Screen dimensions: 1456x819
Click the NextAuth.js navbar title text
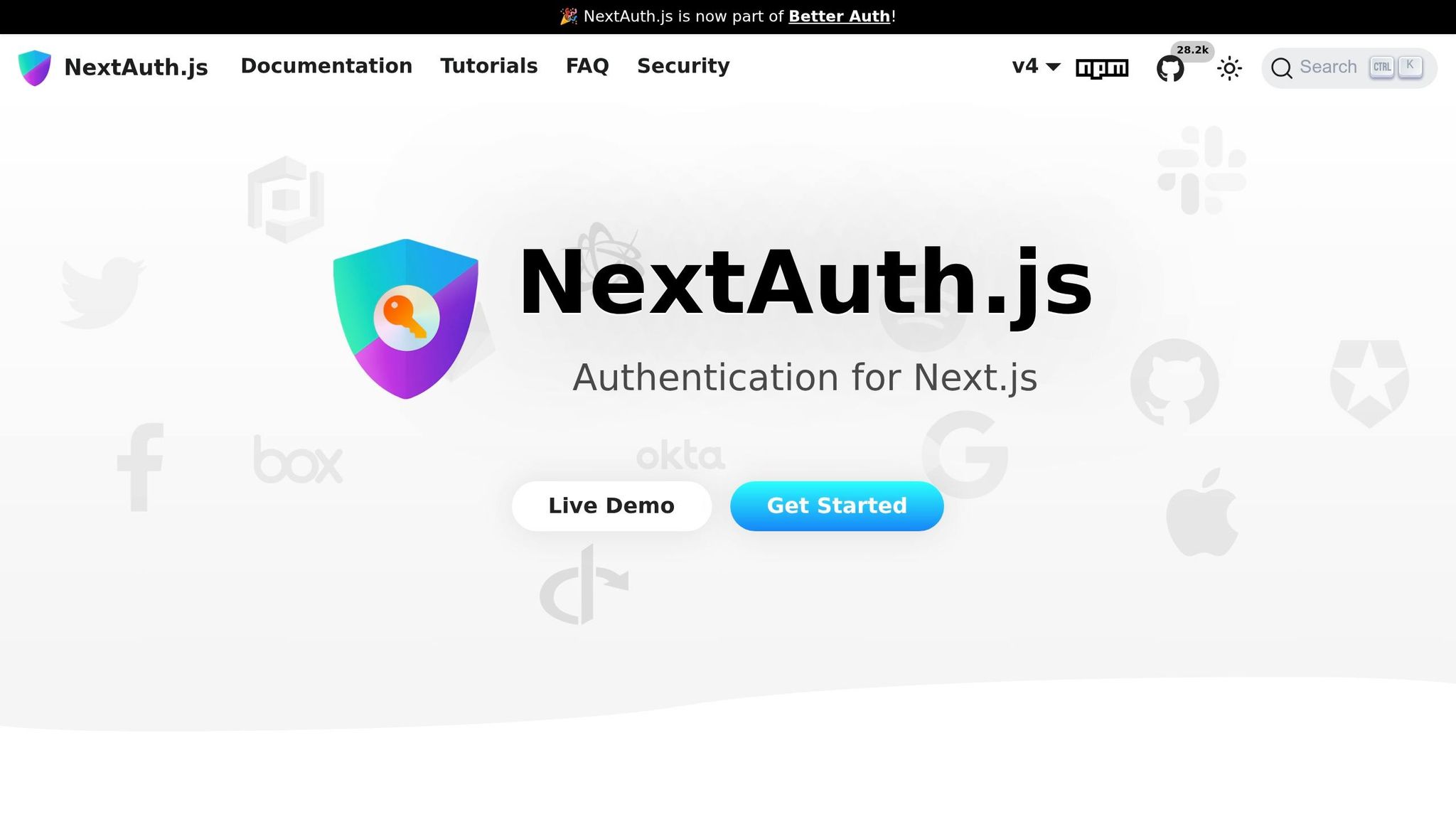coord(136,68)
